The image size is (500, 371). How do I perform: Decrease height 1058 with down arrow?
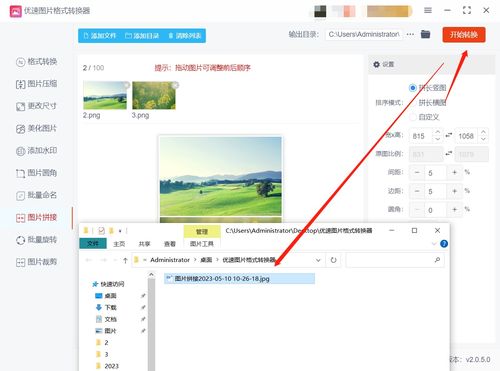483,139
